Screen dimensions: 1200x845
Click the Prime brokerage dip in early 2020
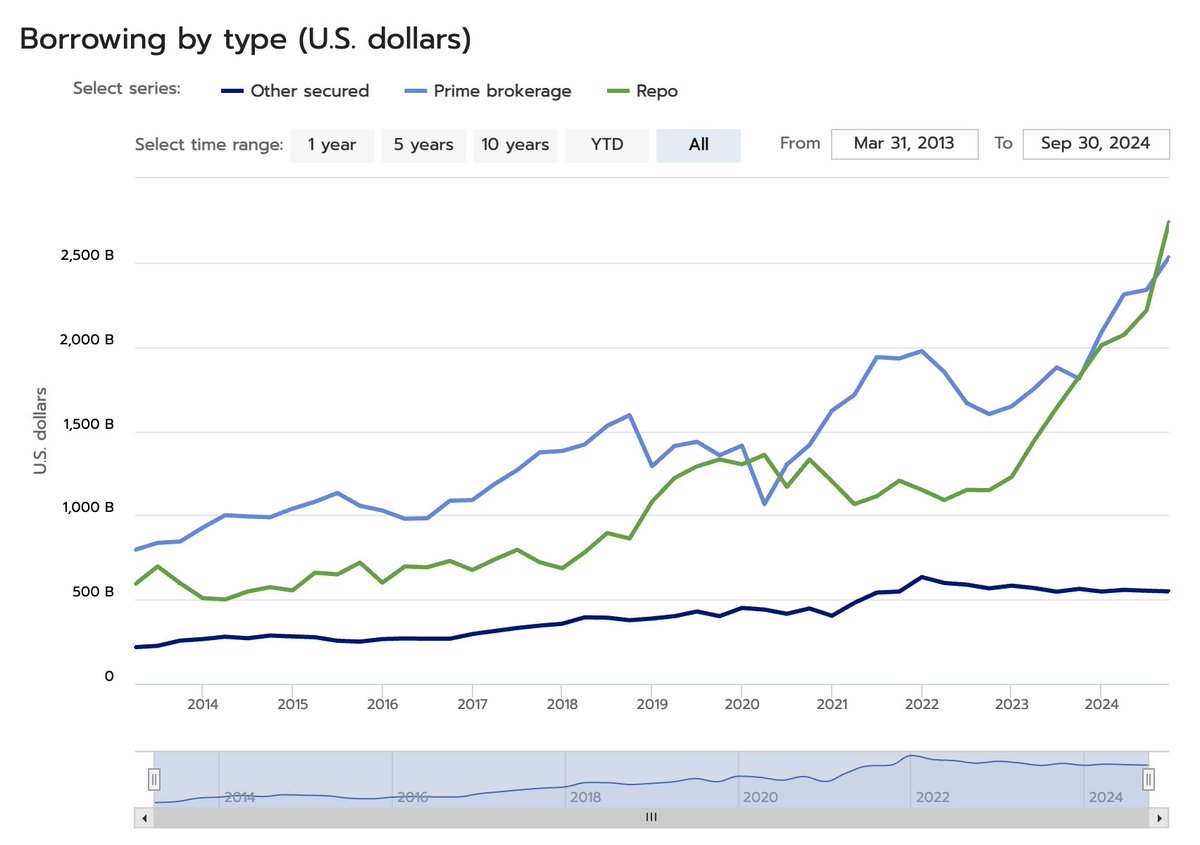[766, 503]
